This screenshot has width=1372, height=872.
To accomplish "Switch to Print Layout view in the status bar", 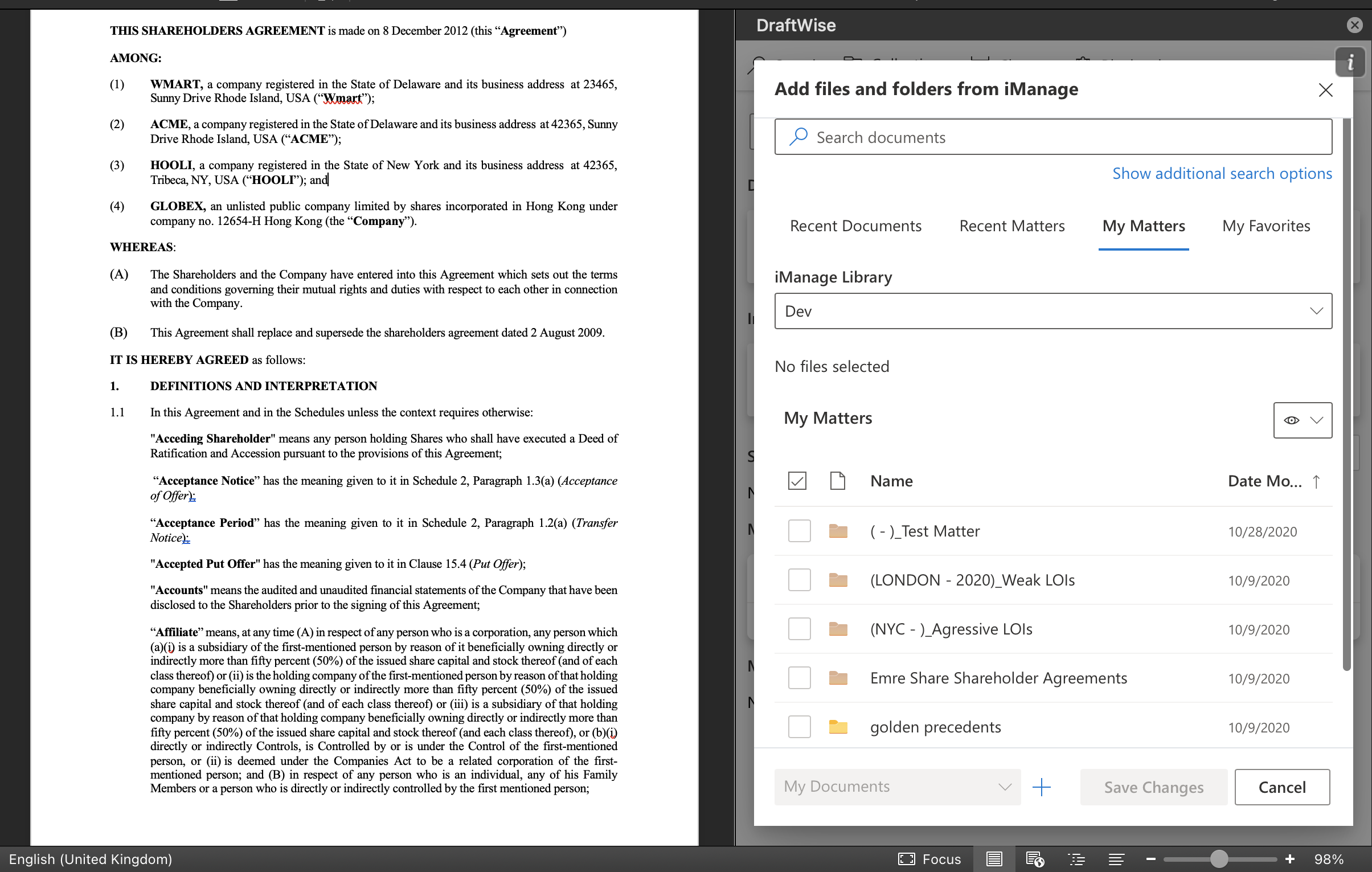I will tap(994, 859).
